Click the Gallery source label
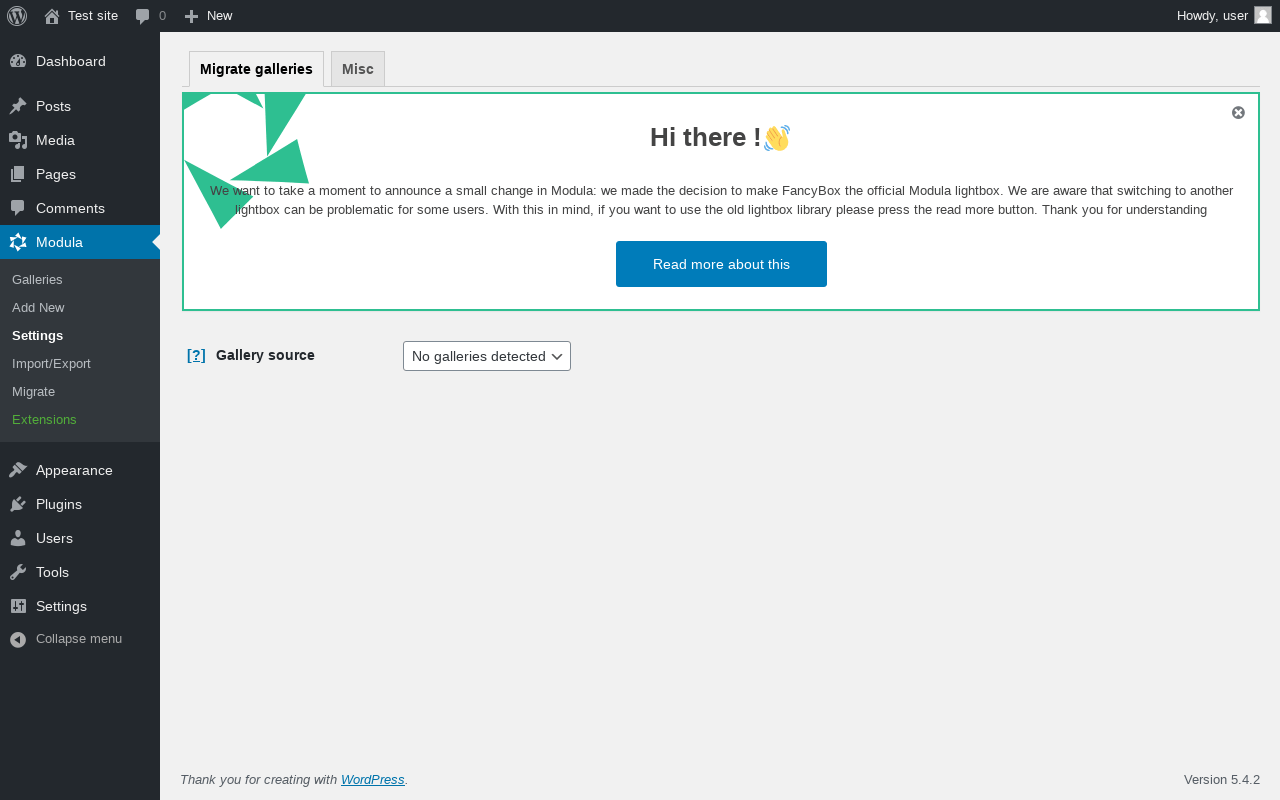The image size is (1280, 800). [265, 355]
